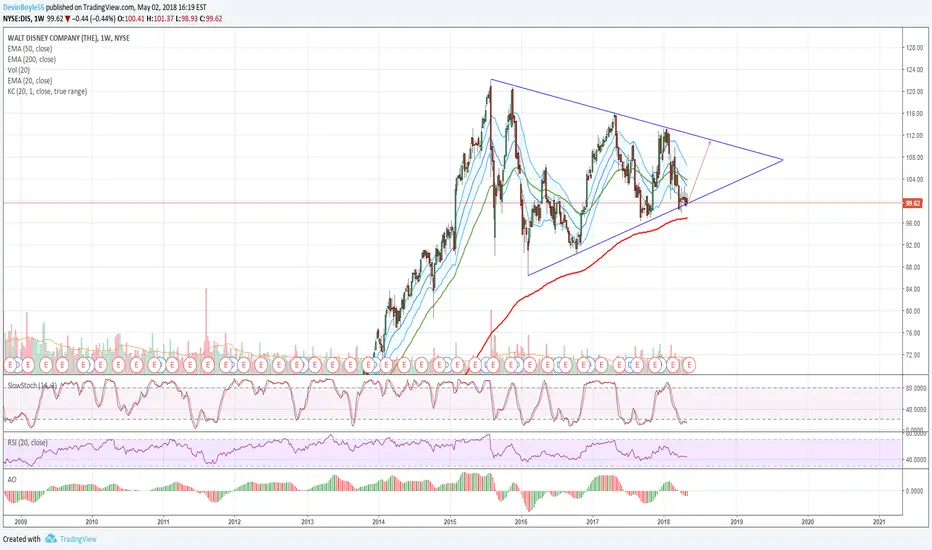Click the RSI (20, close) pane label

[27, 442]
